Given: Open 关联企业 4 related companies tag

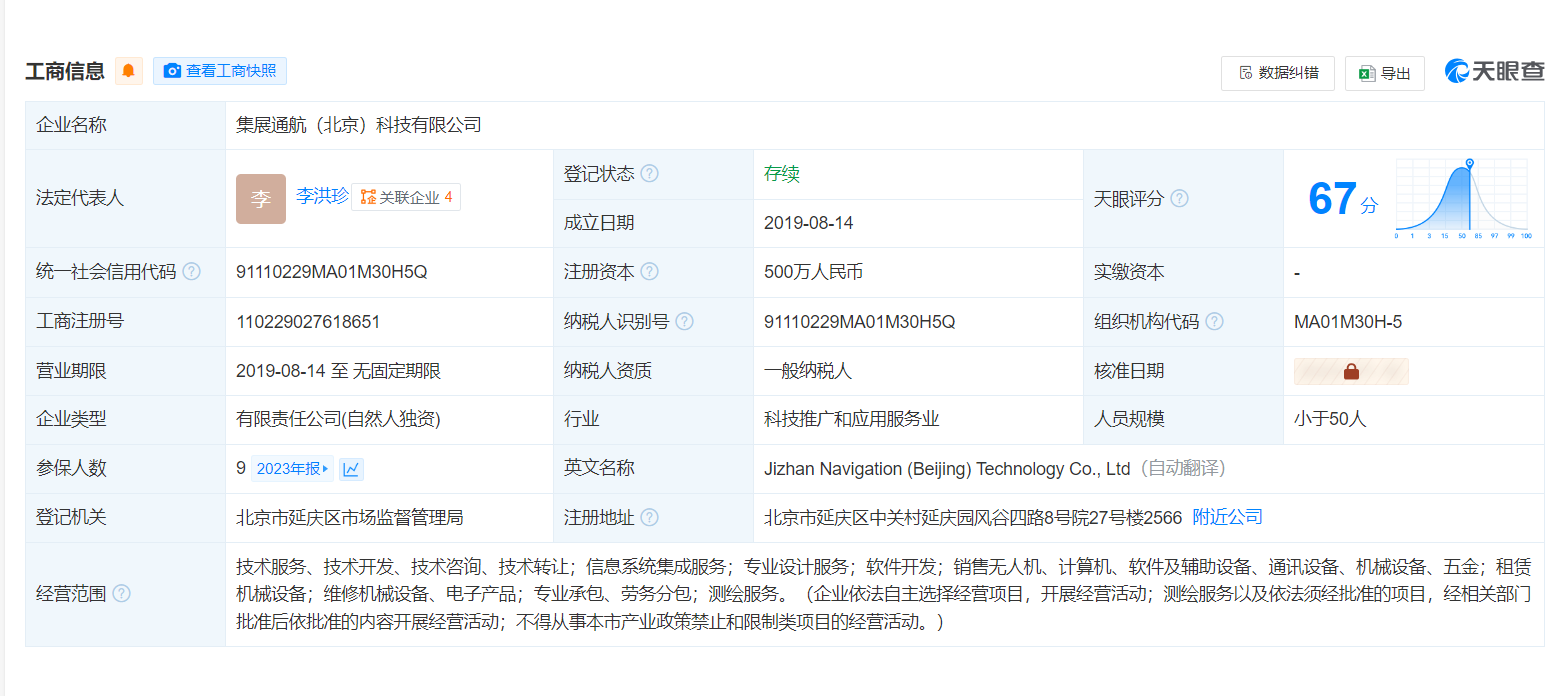Looking at the screenshot, I should point(407,197).
